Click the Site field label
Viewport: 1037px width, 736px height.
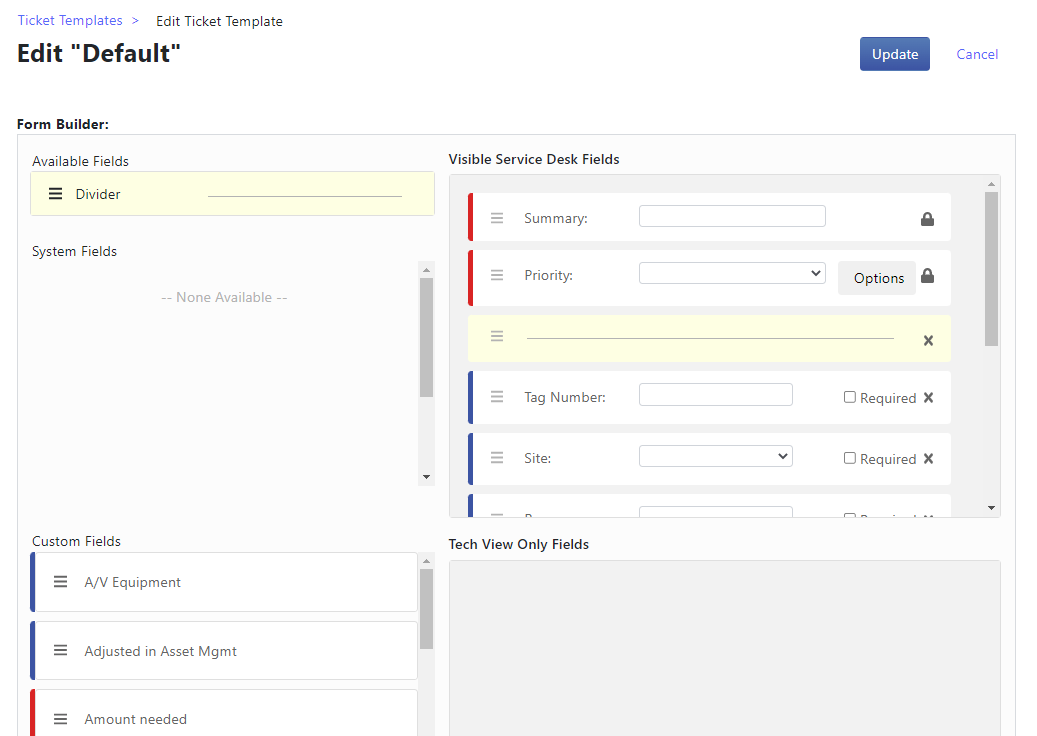(538, 458)
